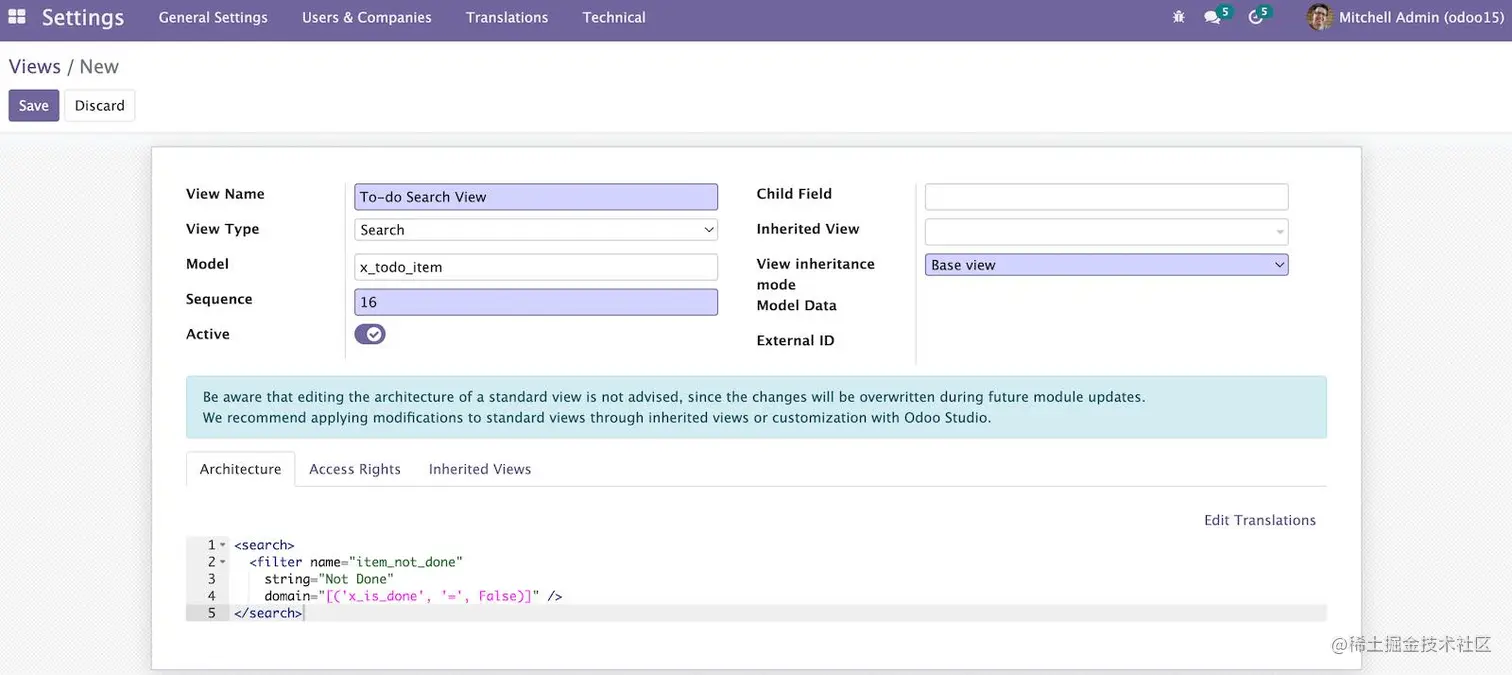Click the Edit Translations link
Viewport: 1512px width, 675px height.
(x=1260, y=520)
